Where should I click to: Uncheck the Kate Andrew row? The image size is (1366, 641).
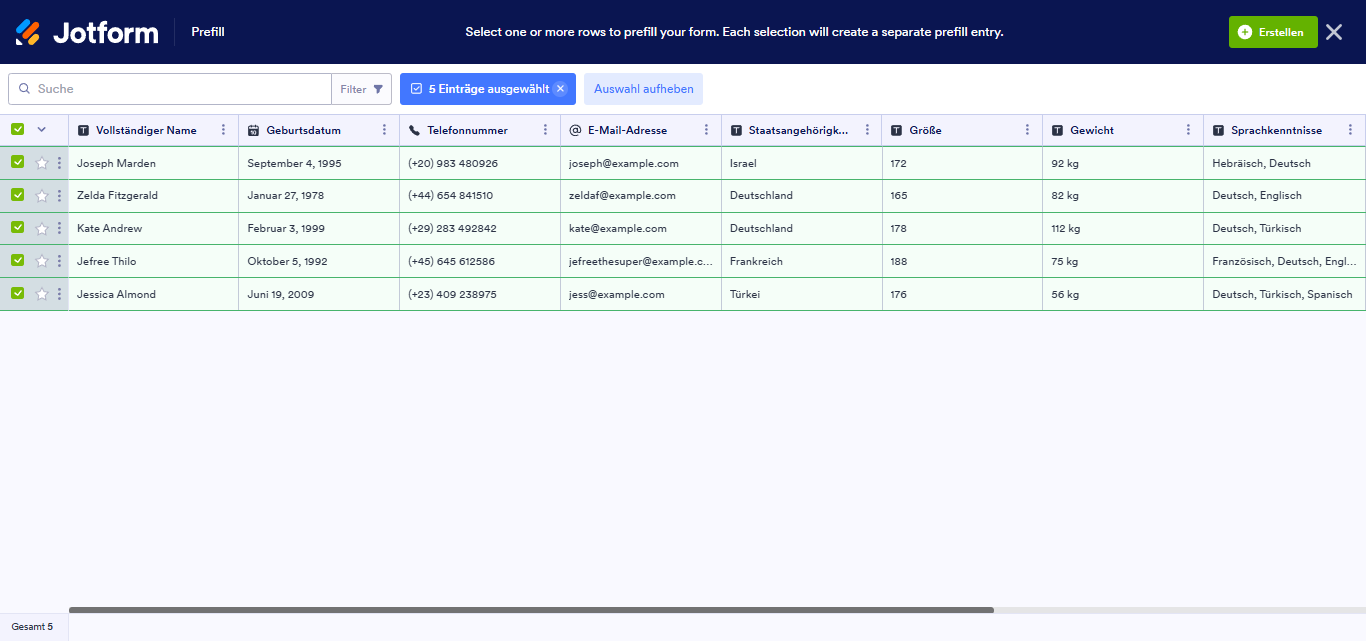pos(17,228)
